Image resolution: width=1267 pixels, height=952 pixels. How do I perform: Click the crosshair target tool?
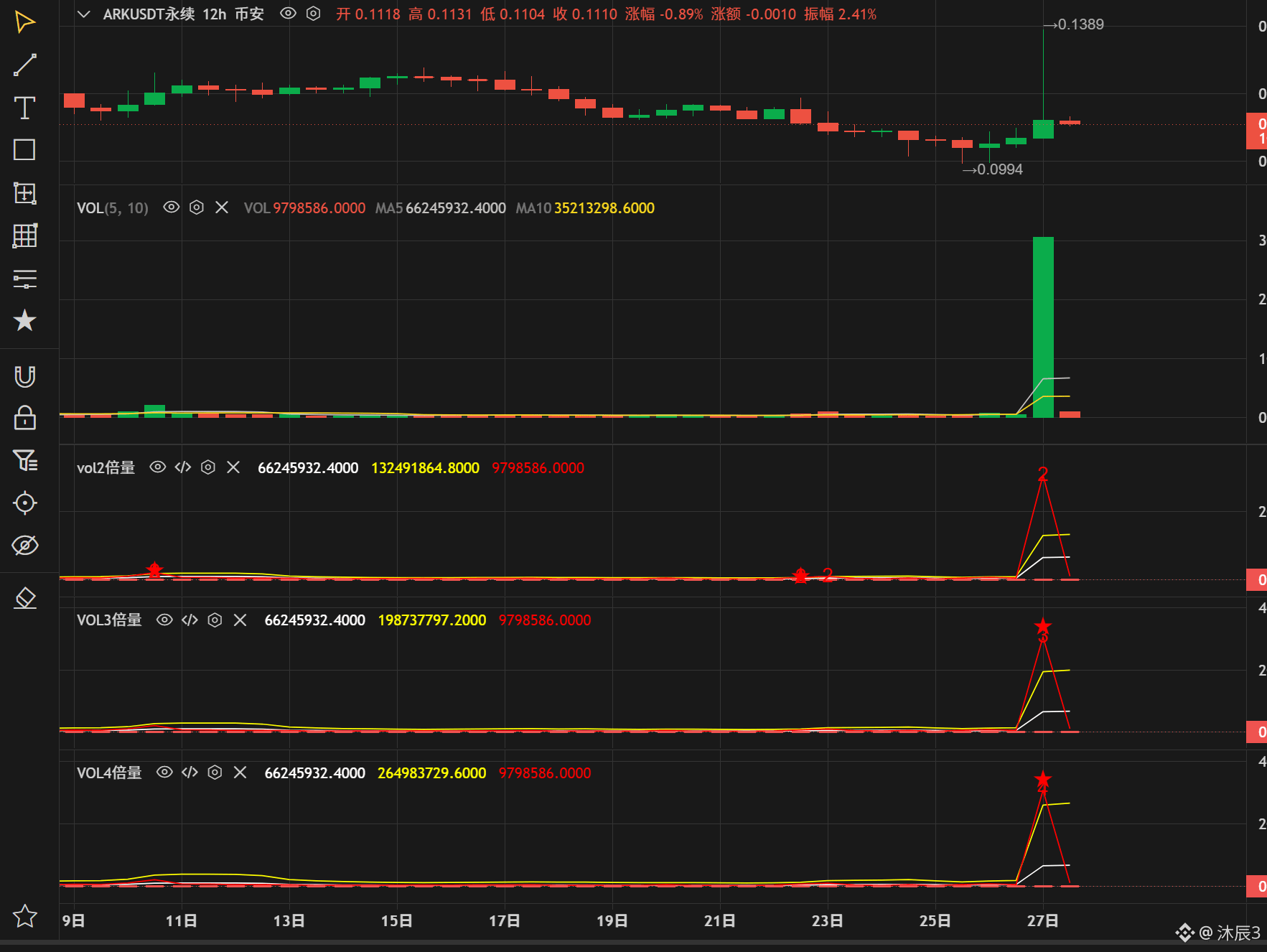click(24, 503)
